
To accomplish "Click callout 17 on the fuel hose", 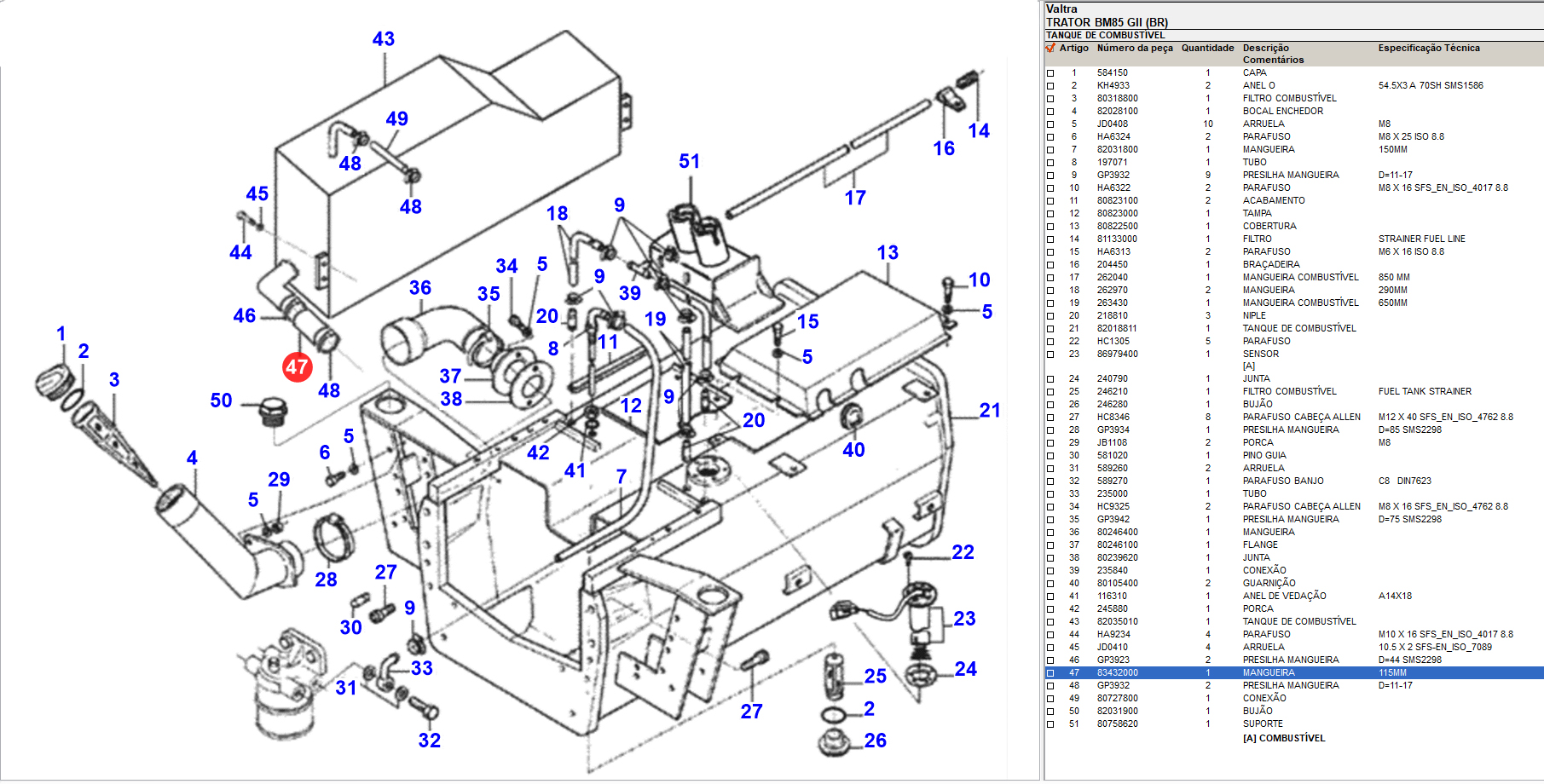I will point(854,199).
